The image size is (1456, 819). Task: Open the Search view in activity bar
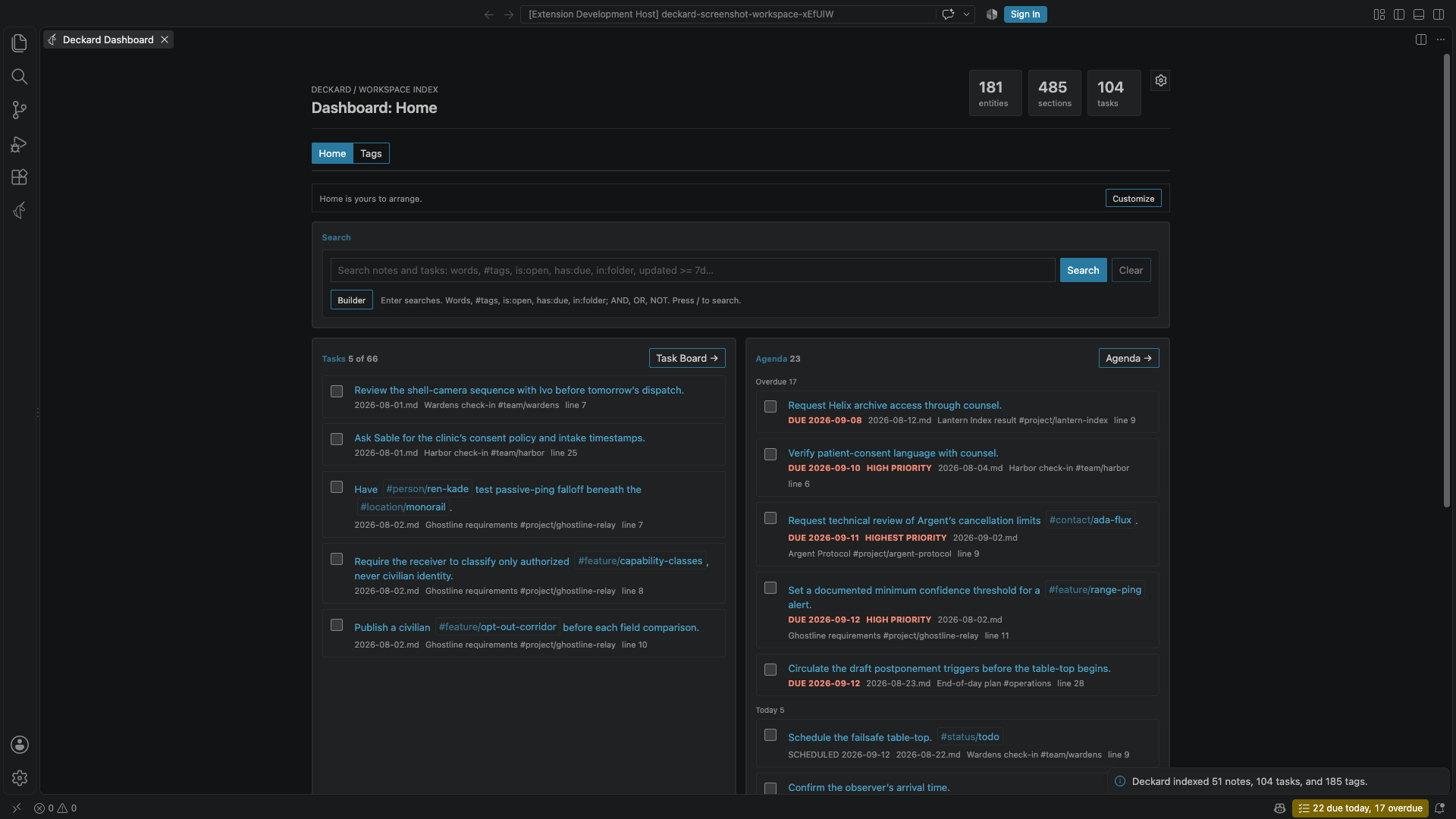[20, 77]
